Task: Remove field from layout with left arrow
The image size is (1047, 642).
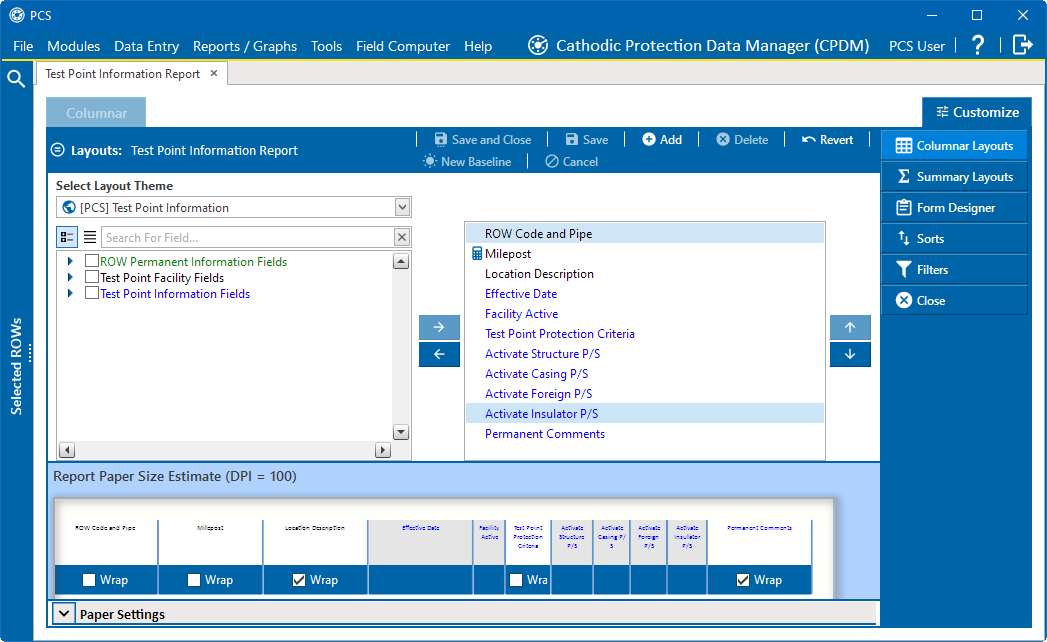Action: (x=439, y=354)
